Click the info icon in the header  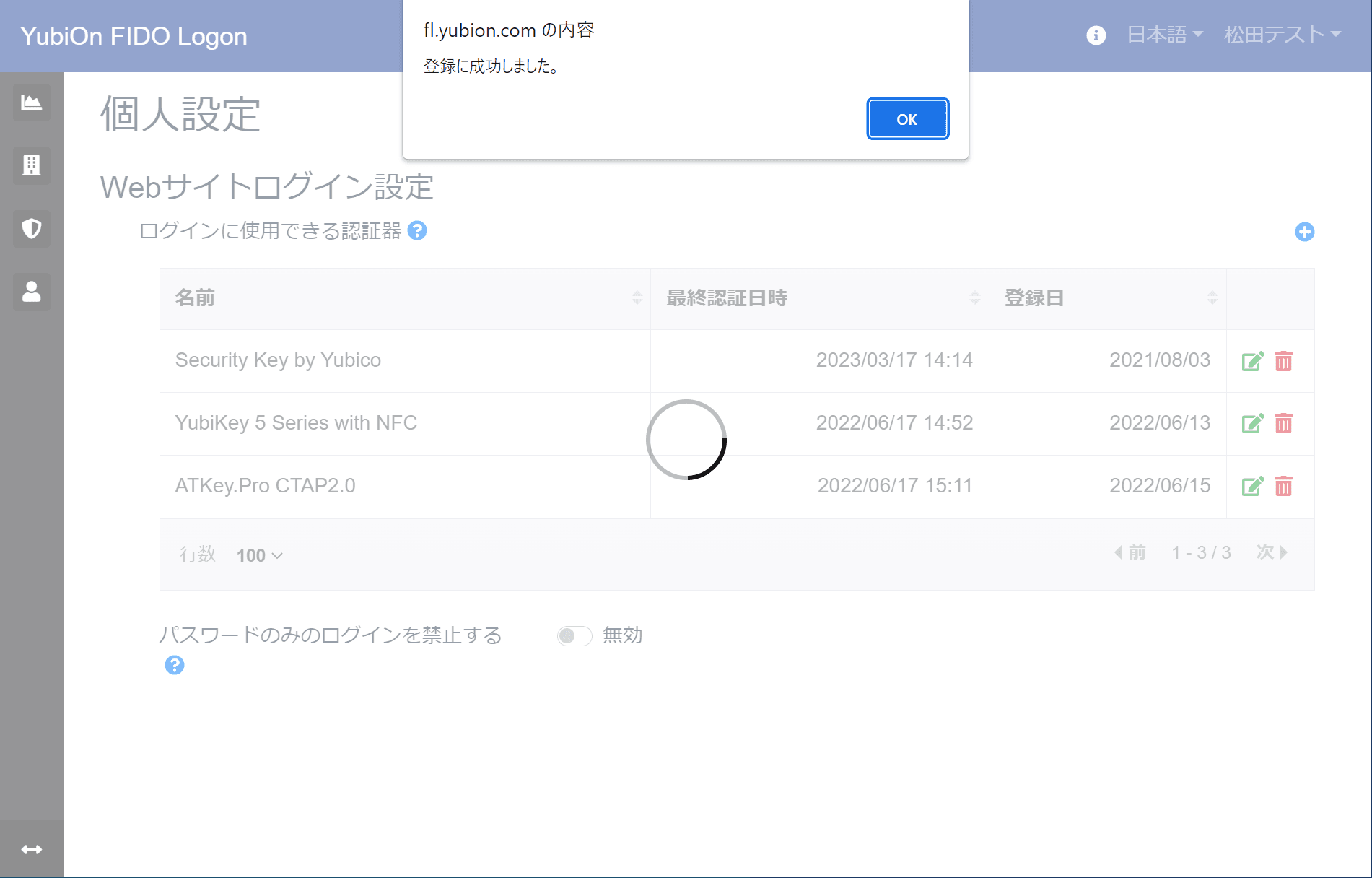pyautogui.click(x=1096, y=35)
